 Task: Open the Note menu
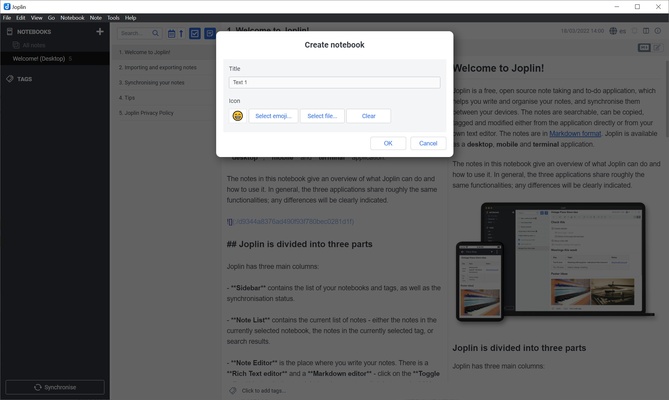pos(96,18)
